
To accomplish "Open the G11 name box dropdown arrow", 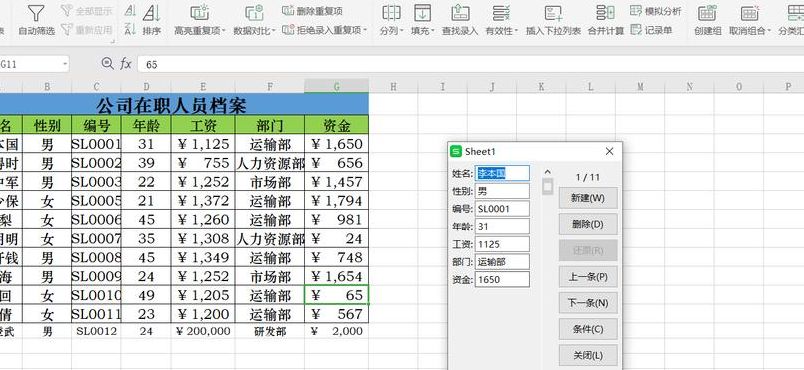I will [65, 64].
